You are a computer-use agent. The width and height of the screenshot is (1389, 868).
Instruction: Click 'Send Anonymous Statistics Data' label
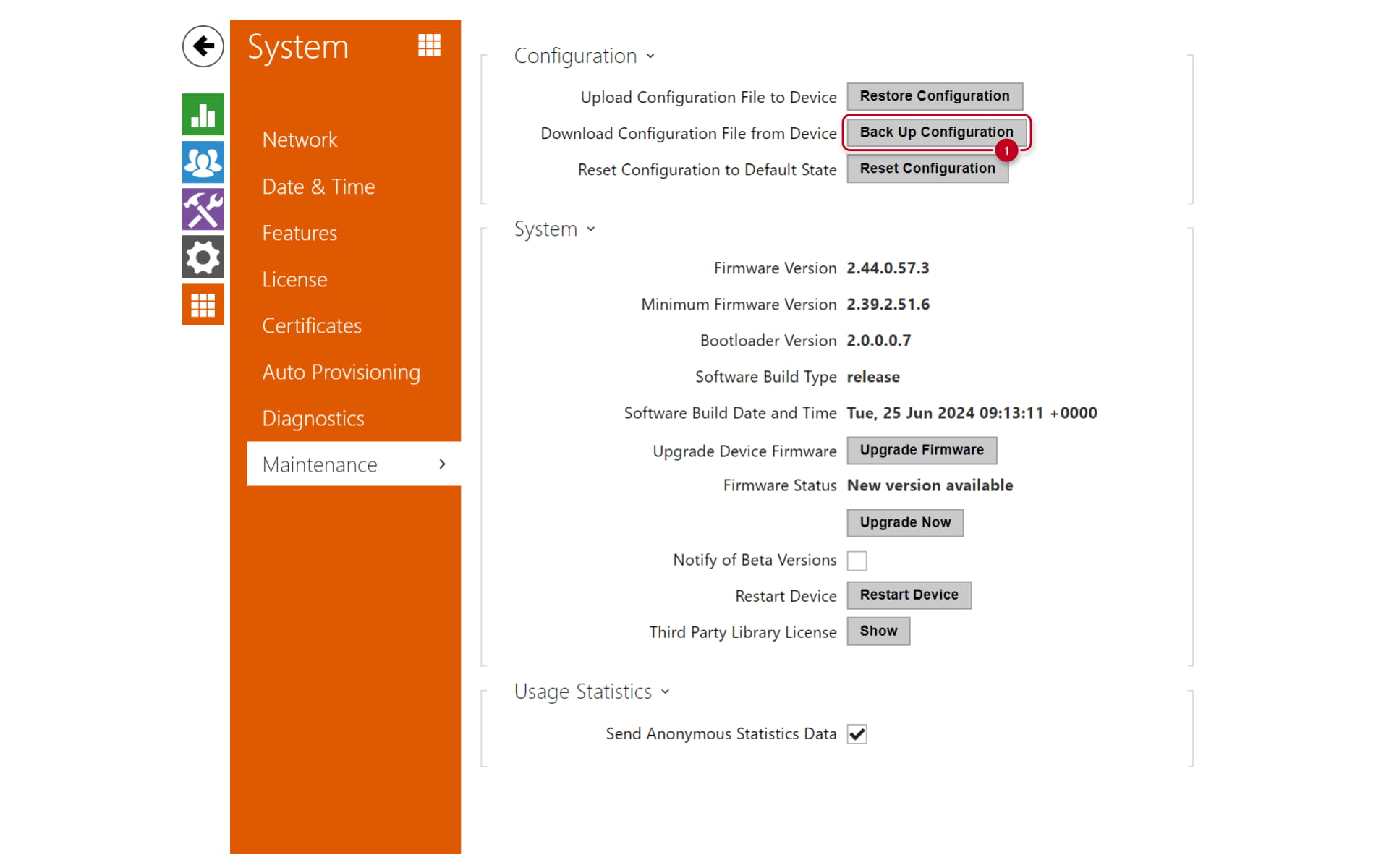(x=721, y=734)
